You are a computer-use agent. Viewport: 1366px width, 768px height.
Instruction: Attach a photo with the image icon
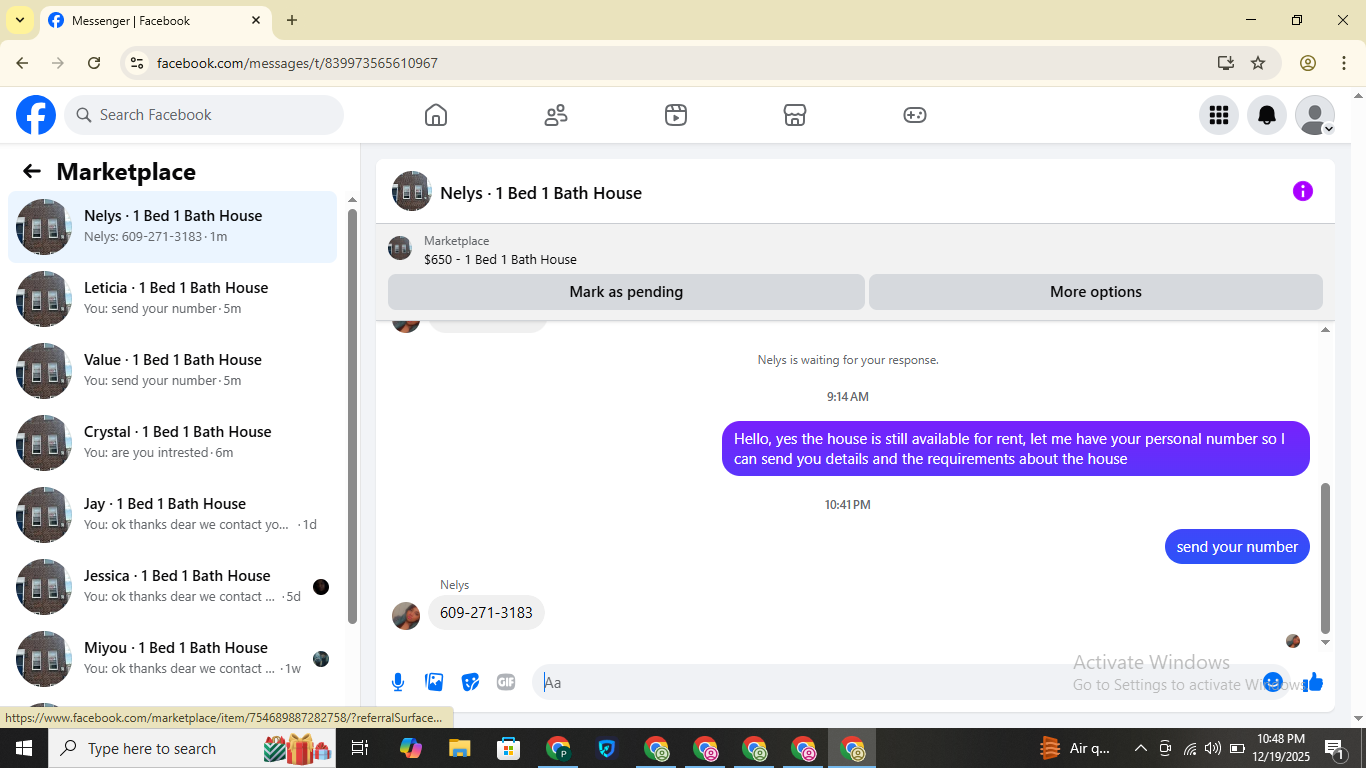[x=434, y=682]
